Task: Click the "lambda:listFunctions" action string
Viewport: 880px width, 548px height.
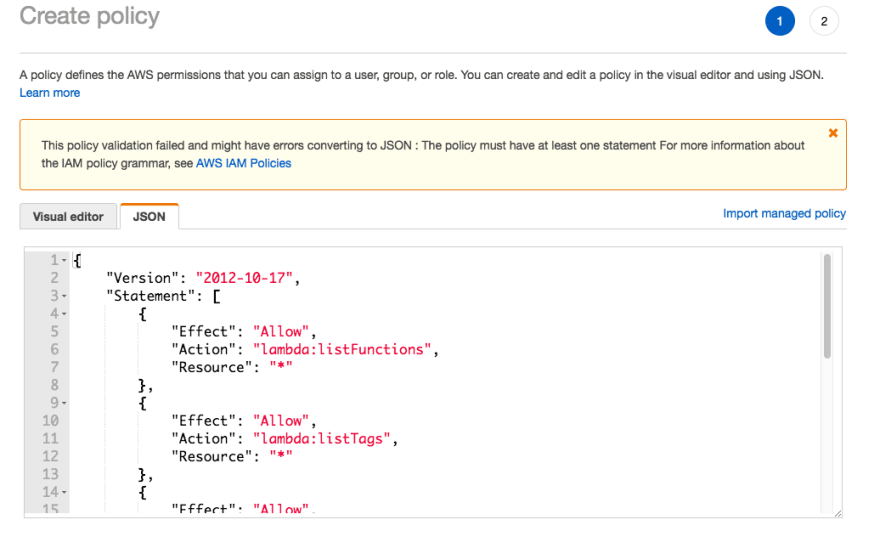Action: (342, 349)
